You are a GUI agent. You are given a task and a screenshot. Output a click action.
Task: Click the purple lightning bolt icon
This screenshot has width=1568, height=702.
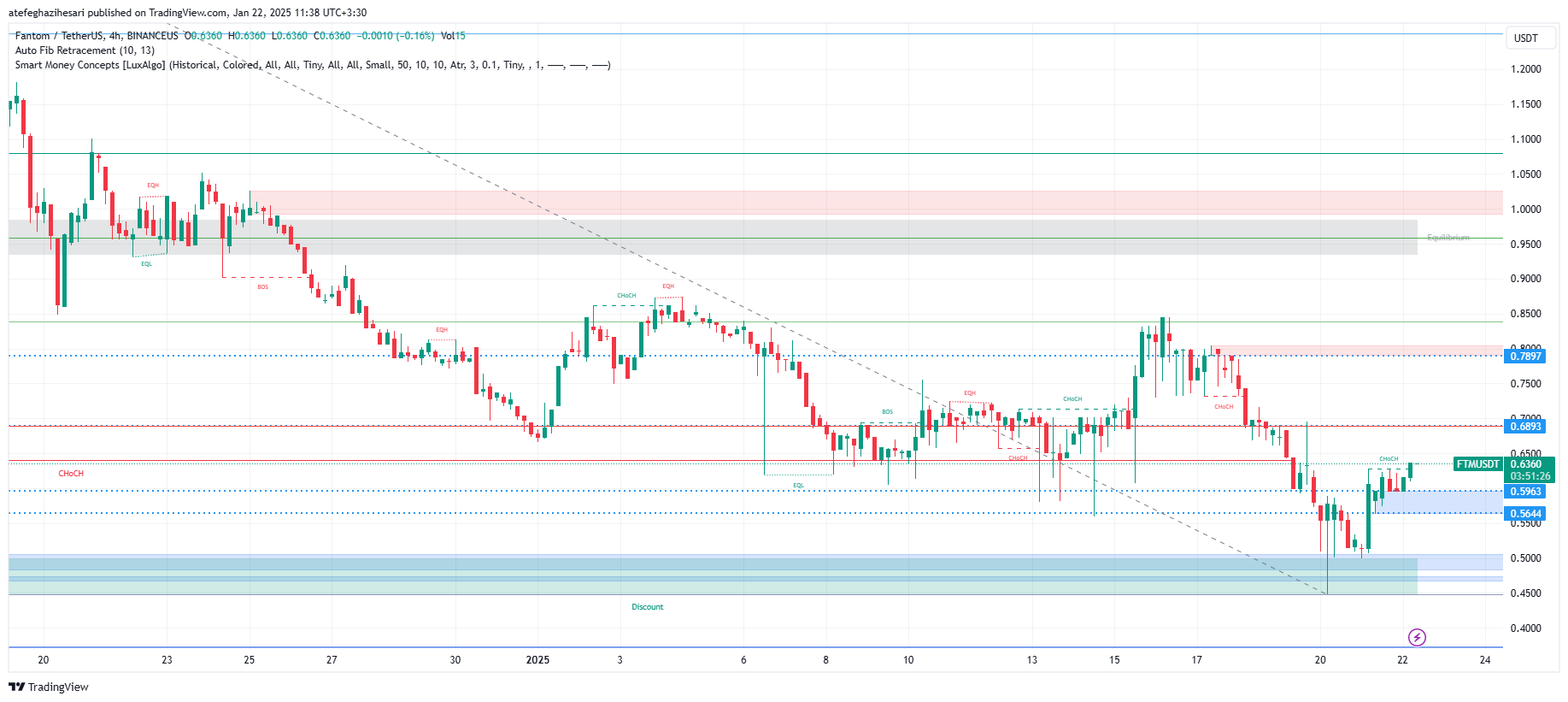[1417, 637]
